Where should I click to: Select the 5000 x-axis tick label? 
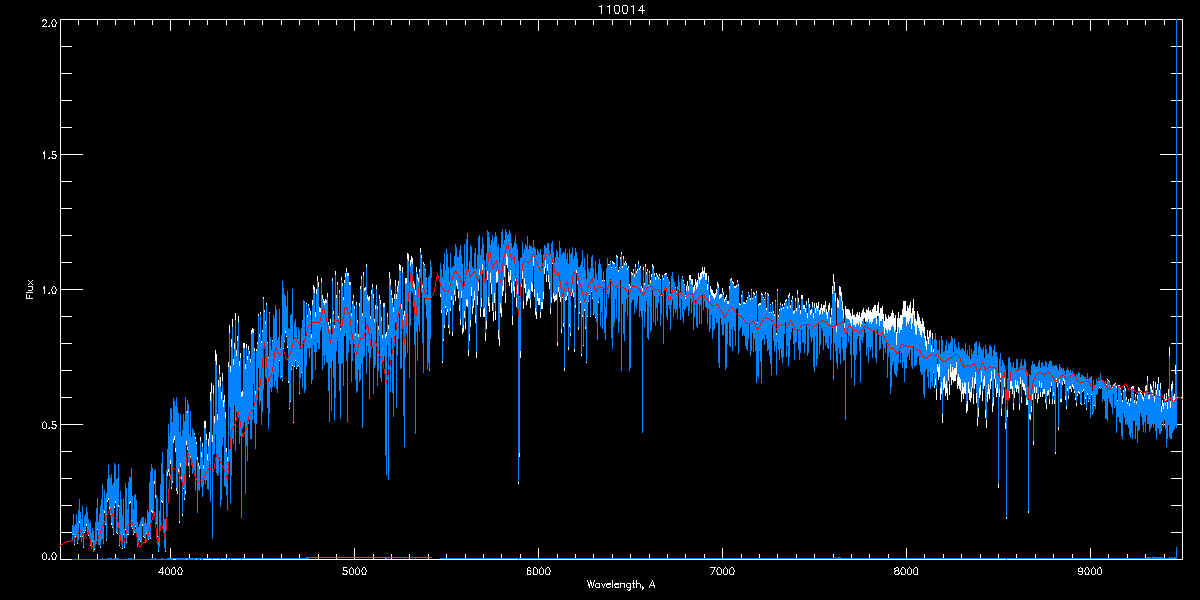click(x=355, y=571)
